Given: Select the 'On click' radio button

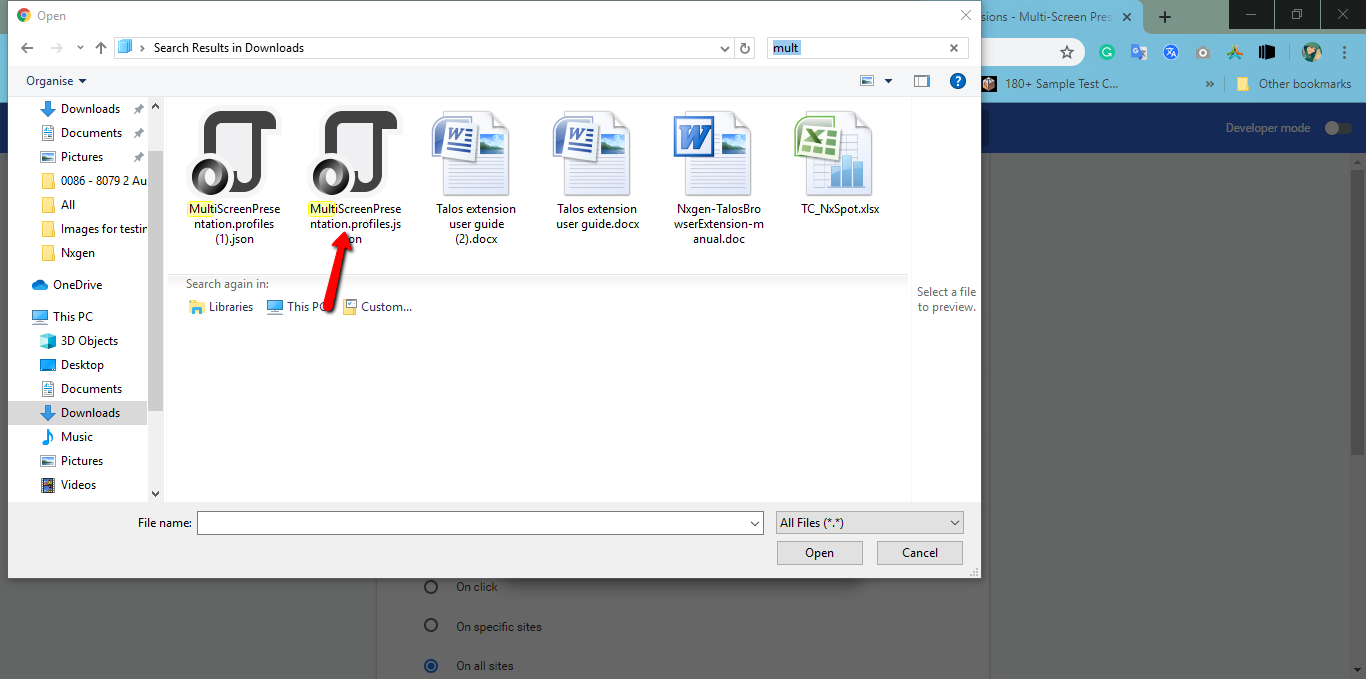Looking at the screenshot, I should point(431,587).
